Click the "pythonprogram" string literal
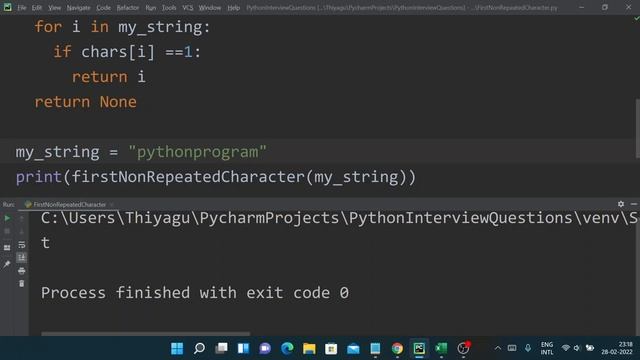The height and width of the screenshot is (360, 640). tap(198, 152)
